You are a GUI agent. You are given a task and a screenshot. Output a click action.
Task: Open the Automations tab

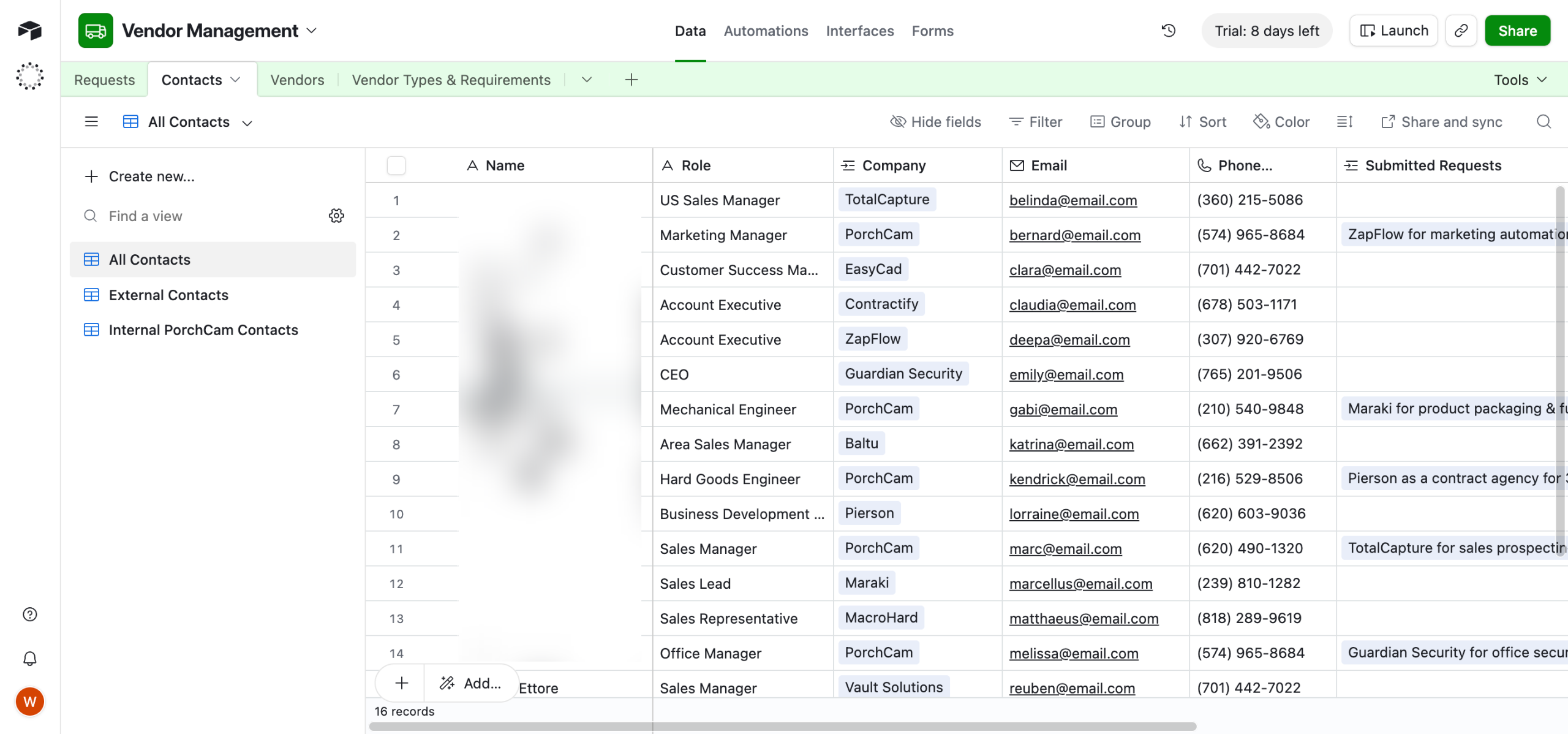point(766,31)
